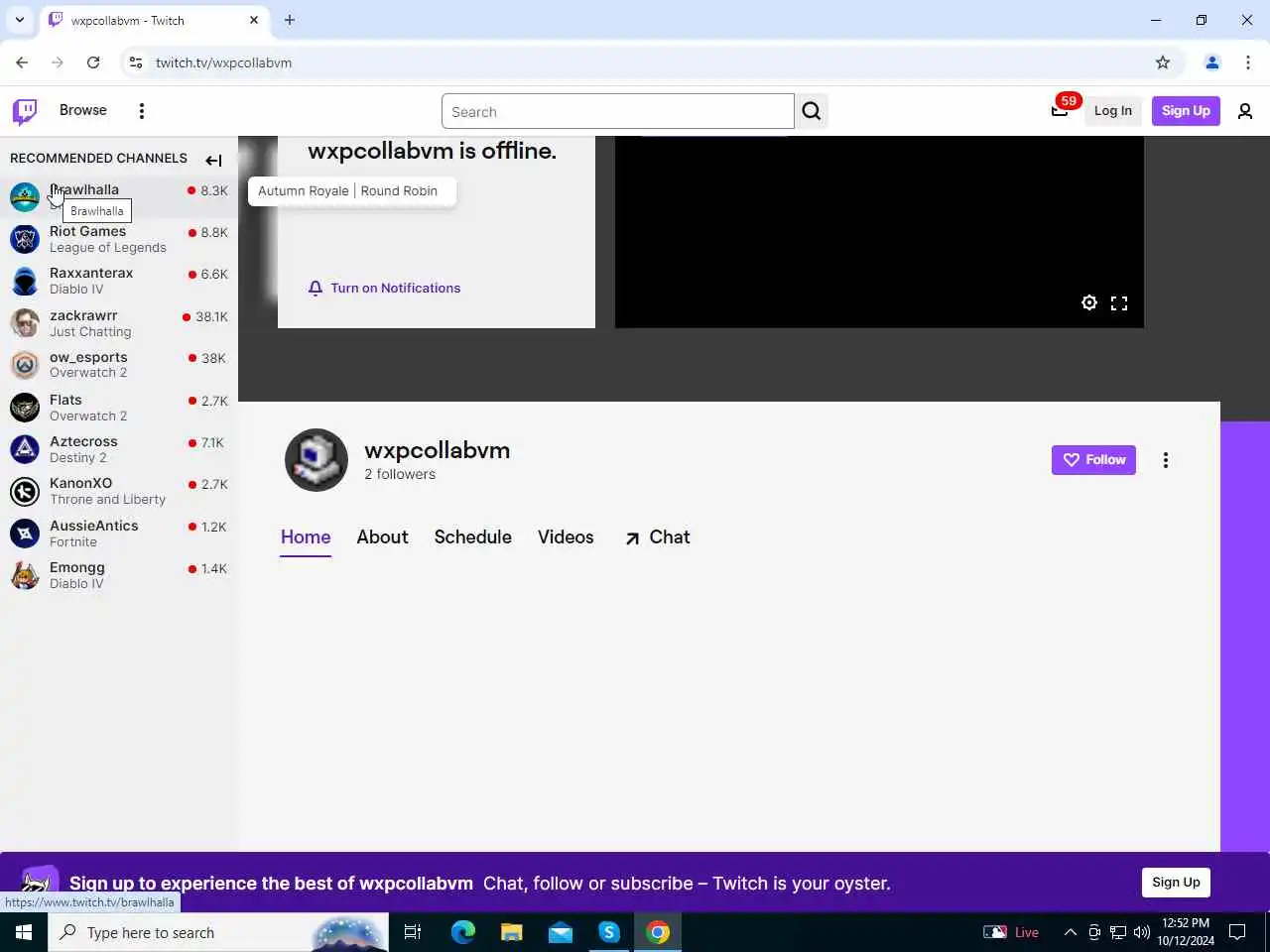The image size is (1270, 952).
Task: Open Task View on taskbar
Action: [413, 932]
